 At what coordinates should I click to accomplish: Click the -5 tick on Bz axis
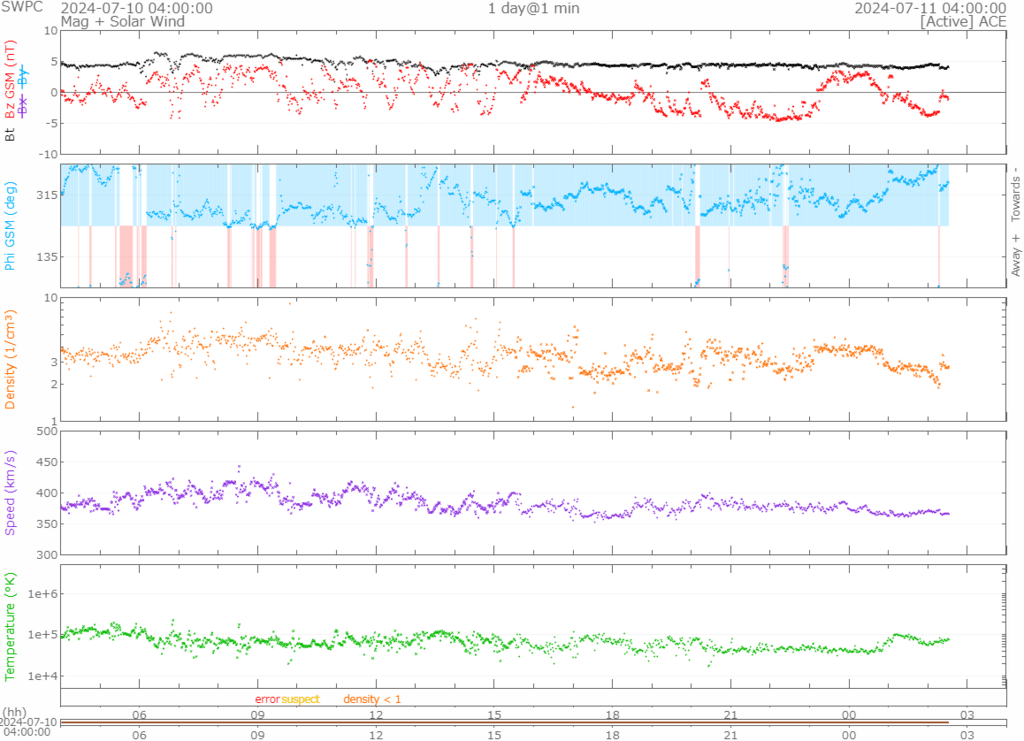click(52, 123)
